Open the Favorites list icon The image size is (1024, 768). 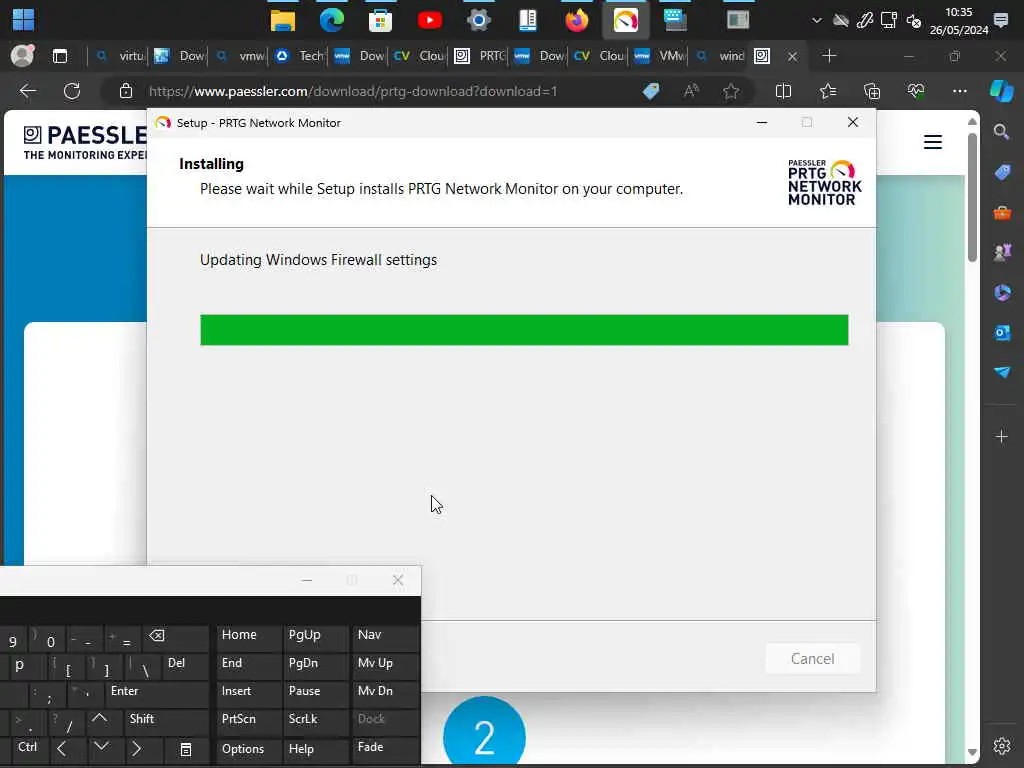[x=827, y=91]
